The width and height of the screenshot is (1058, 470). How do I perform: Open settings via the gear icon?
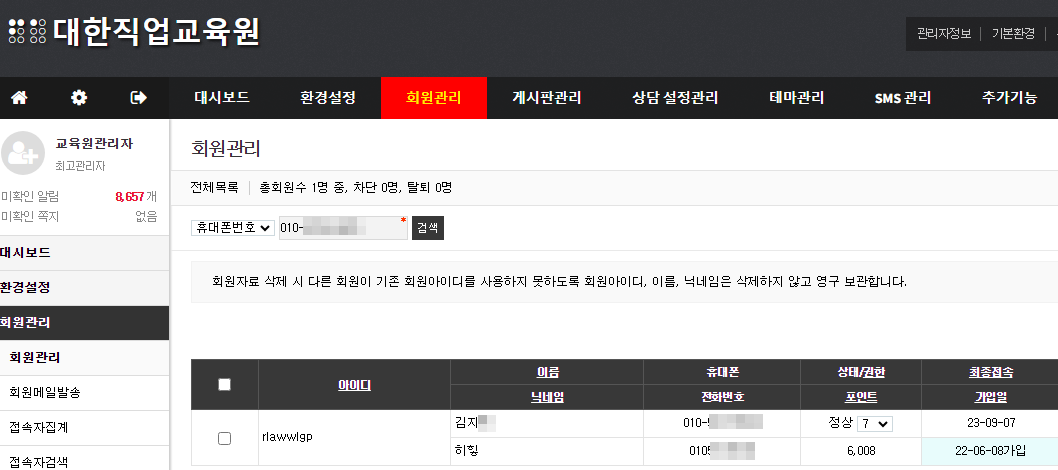point(79,98)
